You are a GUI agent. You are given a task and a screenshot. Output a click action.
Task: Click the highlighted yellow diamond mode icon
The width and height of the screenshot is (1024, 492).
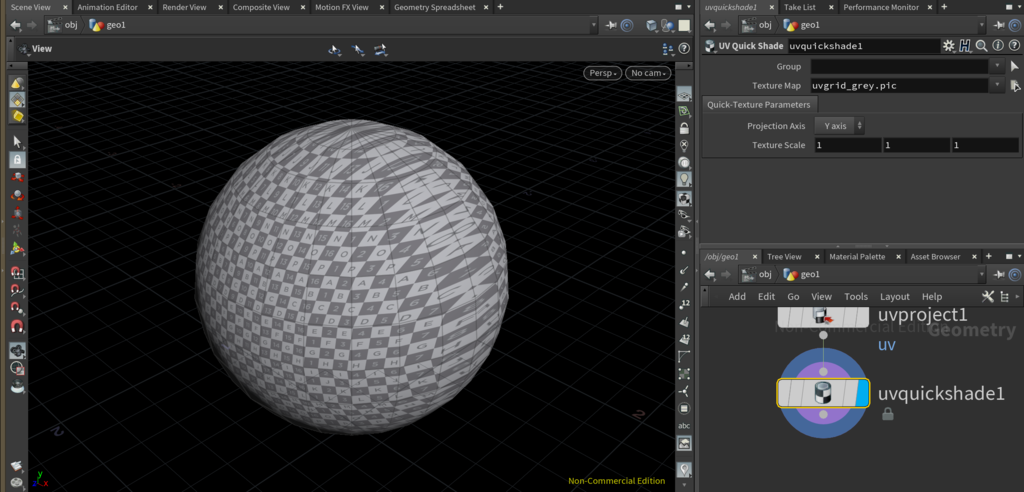click(17, 99)
